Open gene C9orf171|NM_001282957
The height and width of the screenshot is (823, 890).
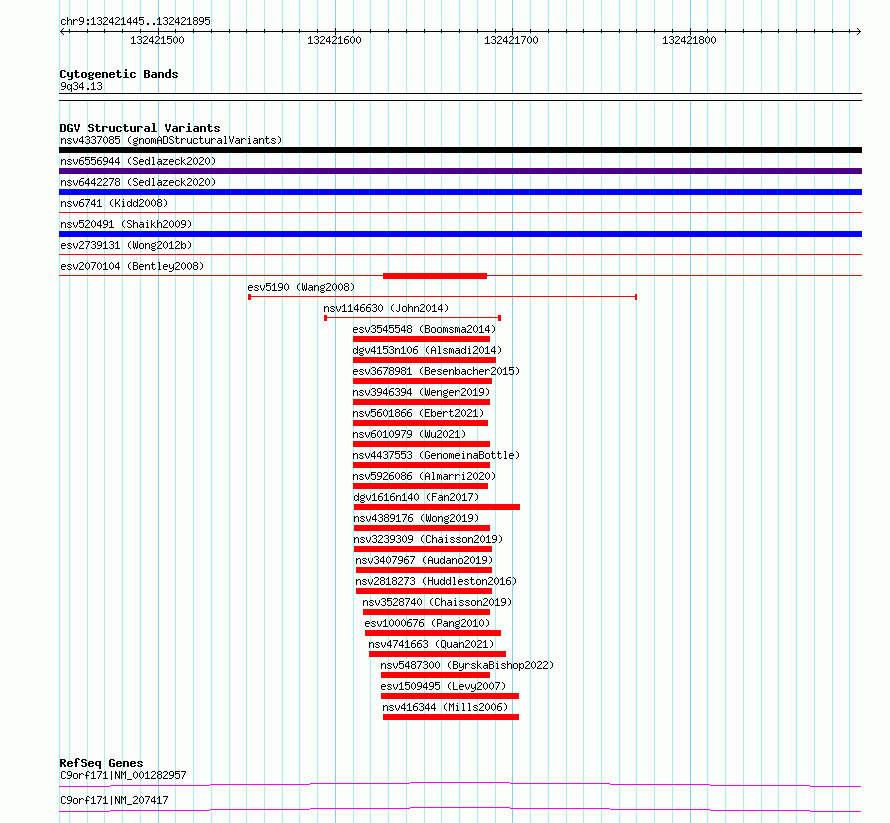tap(123, 775)
